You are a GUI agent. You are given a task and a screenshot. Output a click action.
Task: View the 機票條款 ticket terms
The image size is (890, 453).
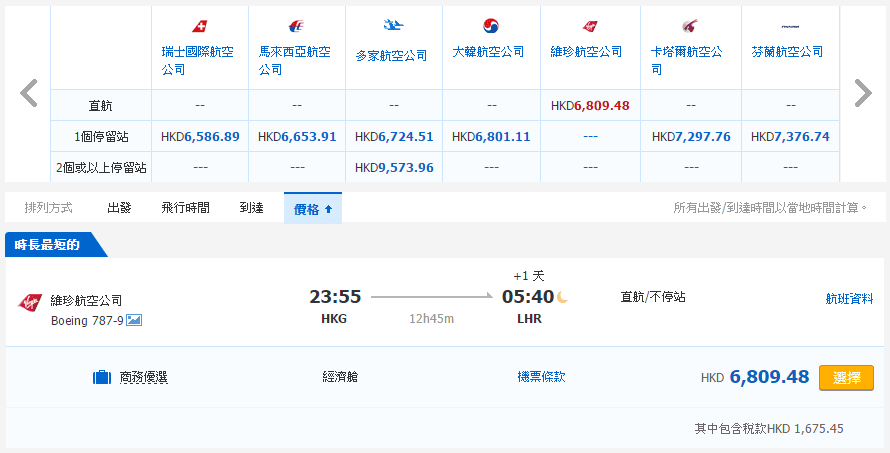[x=541, y=377]
